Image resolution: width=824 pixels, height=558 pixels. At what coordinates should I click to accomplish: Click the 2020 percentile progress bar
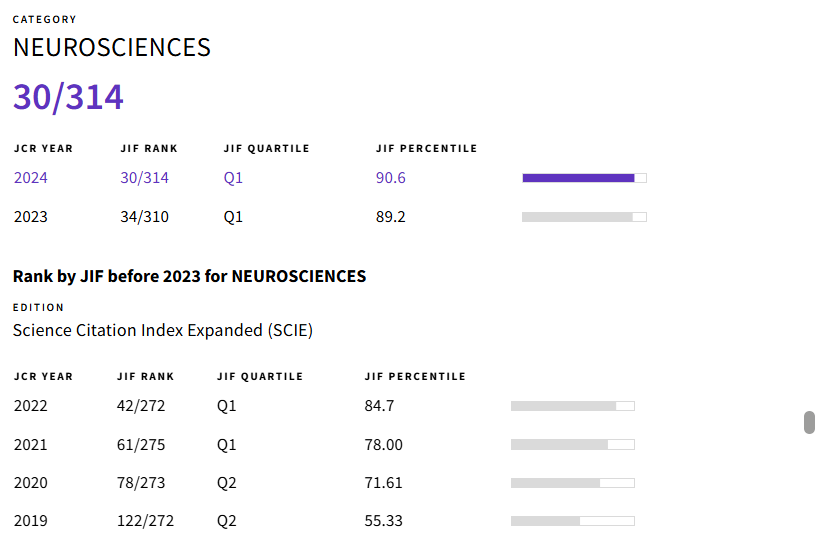click(x=573, y=482)
